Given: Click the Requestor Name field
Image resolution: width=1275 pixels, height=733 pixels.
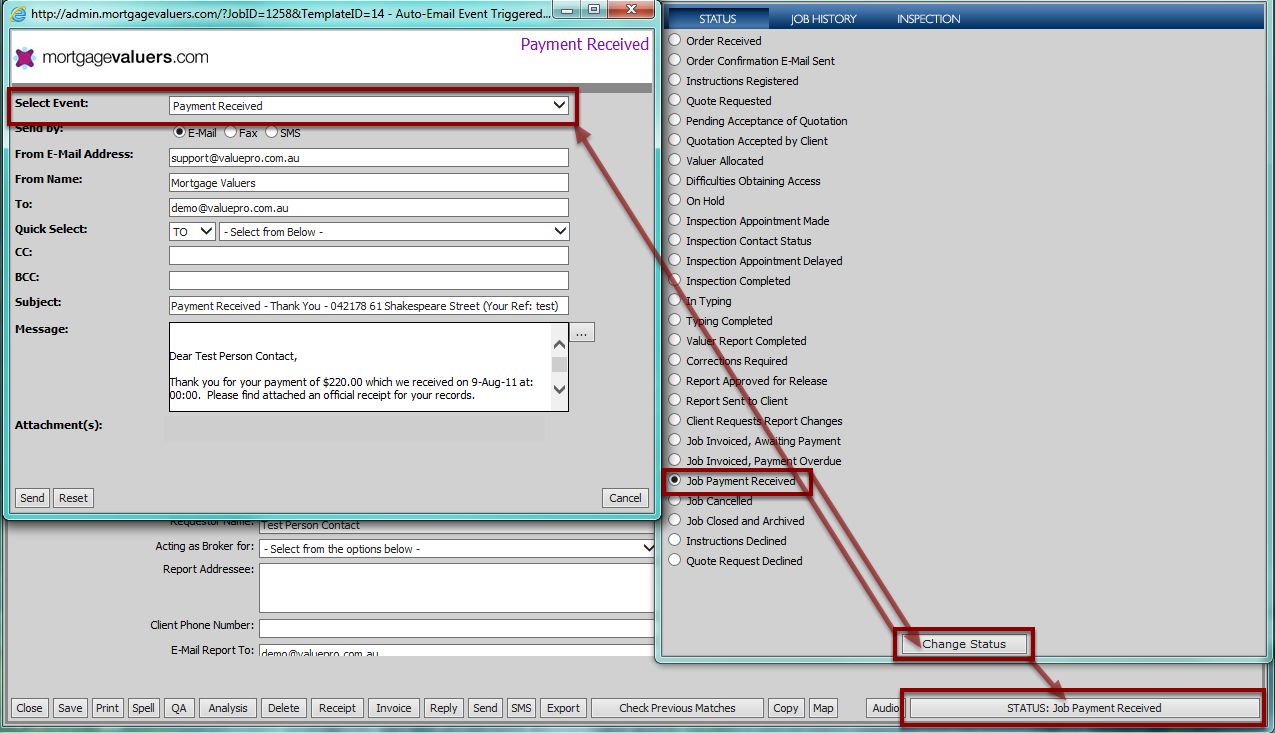Looking at the screenshot, I should coord(457,525).
